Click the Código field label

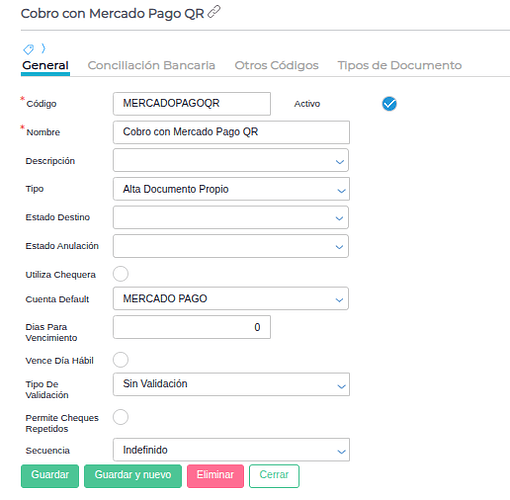[x=41, y=104]
